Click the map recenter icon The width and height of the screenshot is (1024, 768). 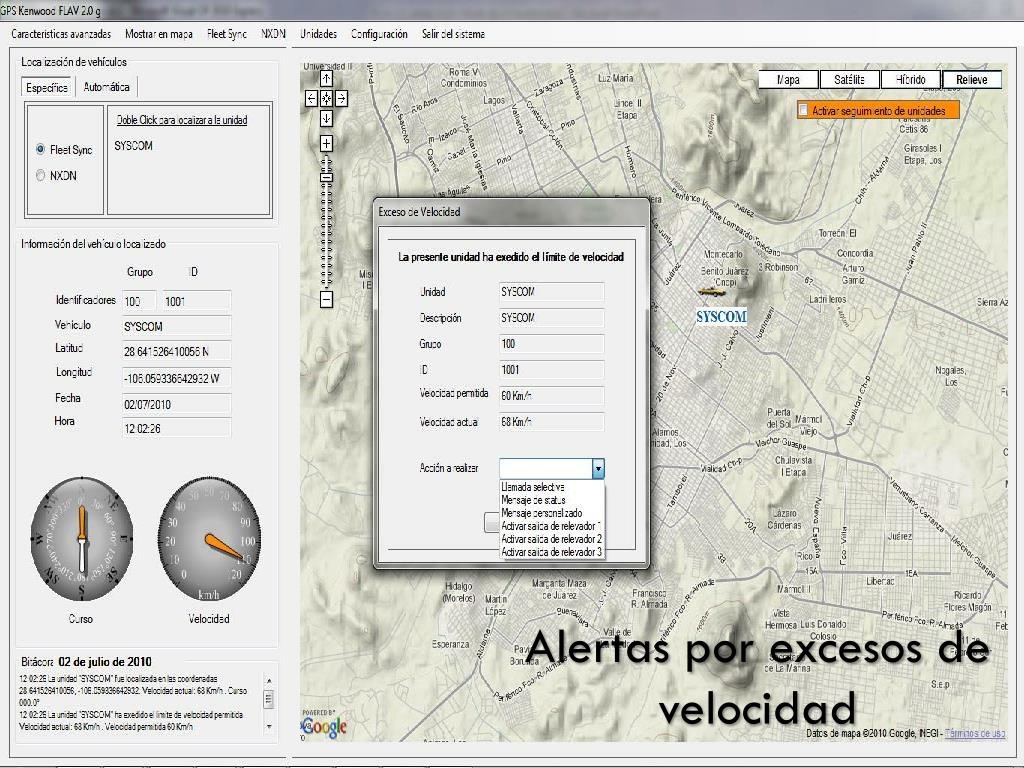tap(326, 99)
